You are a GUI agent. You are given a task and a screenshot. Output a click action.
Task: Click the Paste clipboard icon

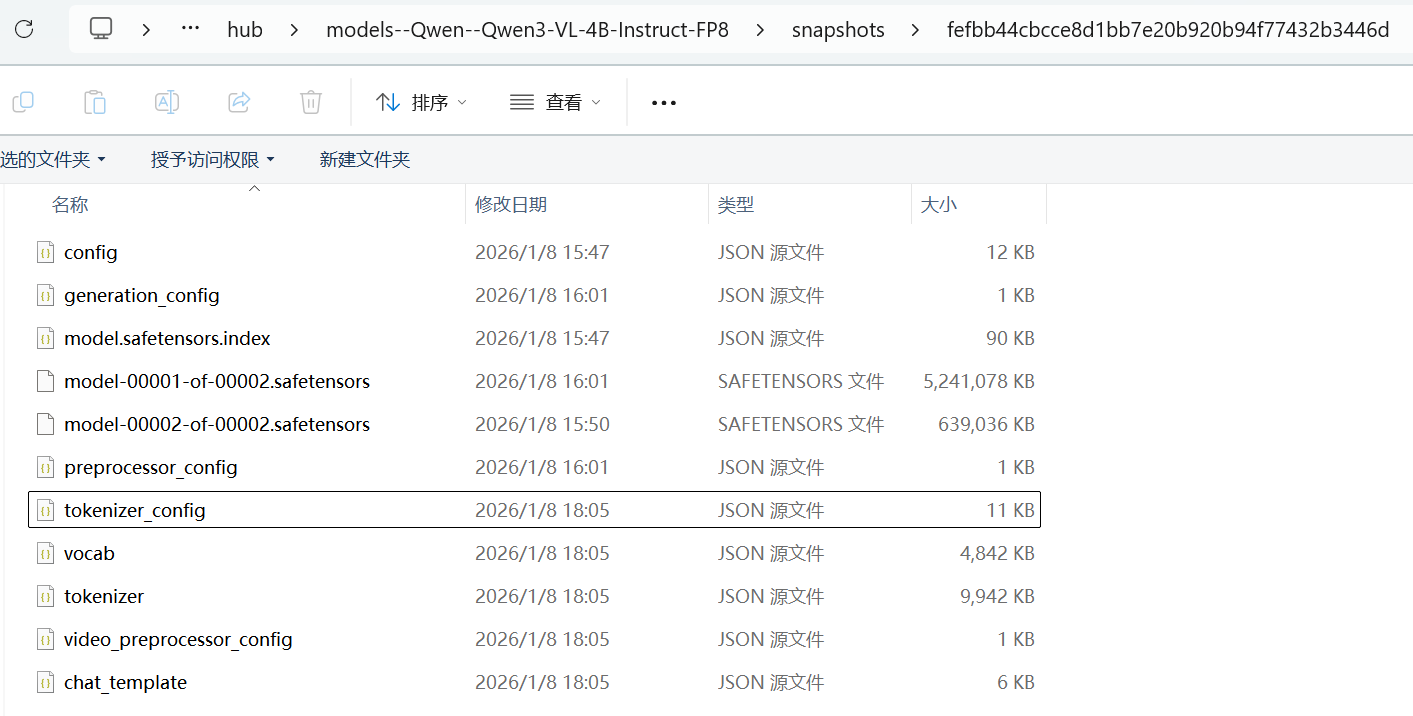94,102
